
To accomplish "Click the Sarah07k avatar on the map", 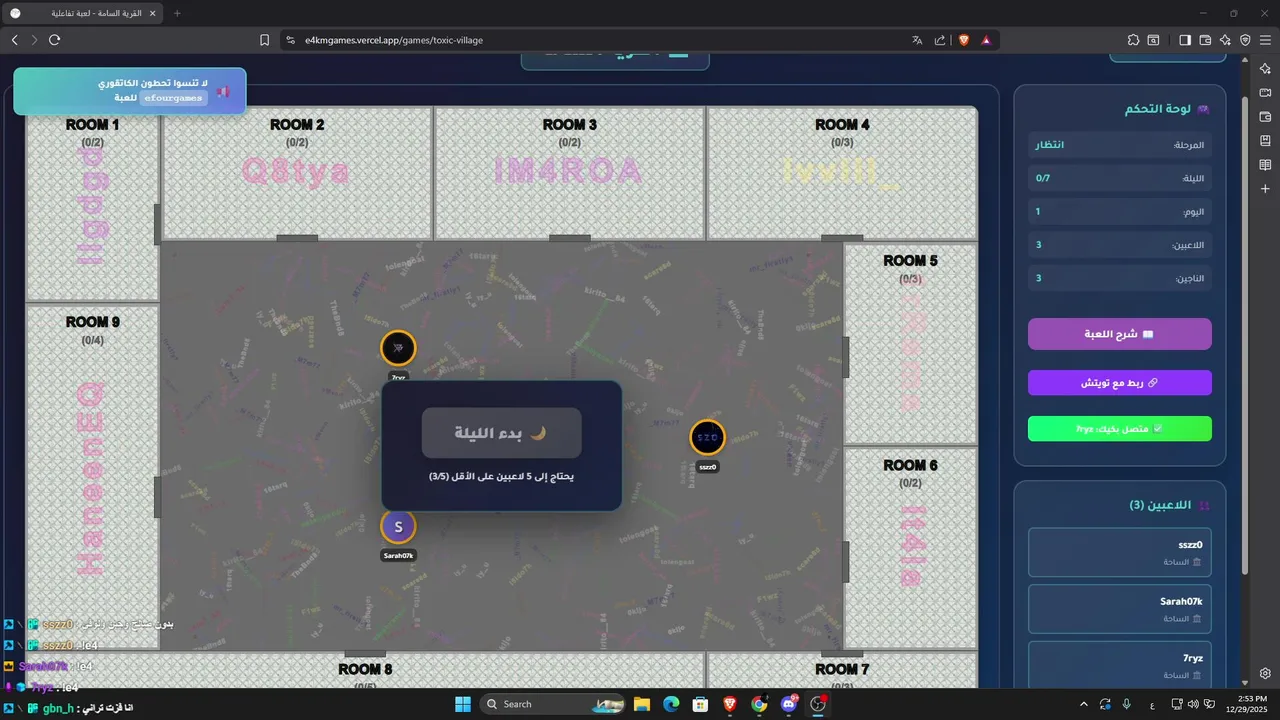I will [398, 526].
